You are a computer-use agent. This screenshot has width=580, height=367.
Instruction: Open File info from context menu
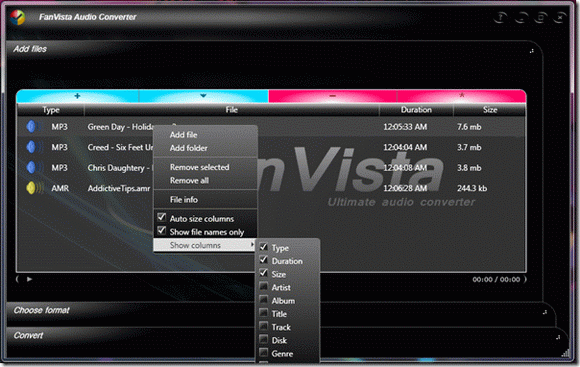pyautogui.click(x=184, y=200)
